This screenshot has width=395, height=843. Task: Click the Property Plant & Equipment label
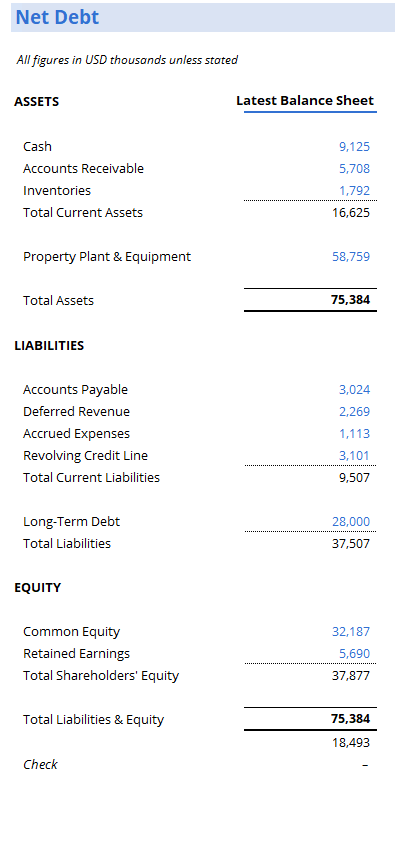107,256
